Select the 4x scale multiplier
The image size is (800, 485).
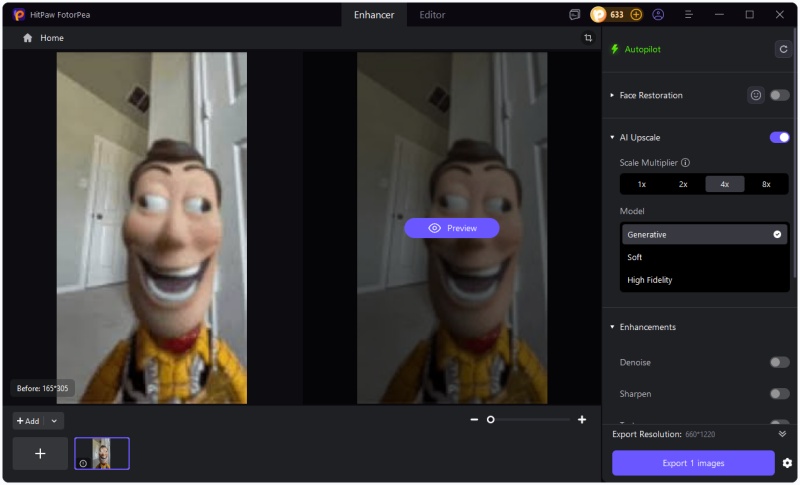724,184
